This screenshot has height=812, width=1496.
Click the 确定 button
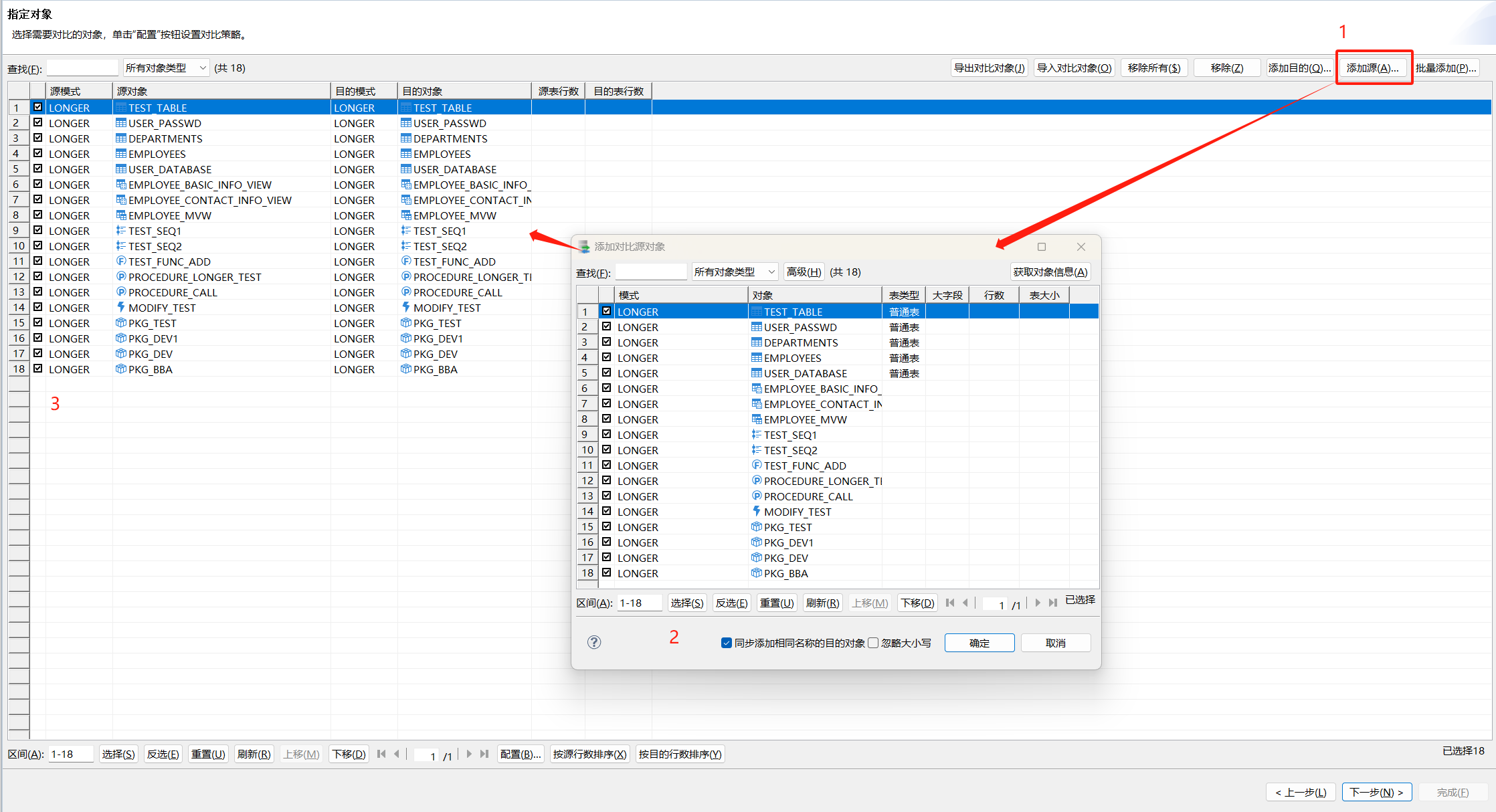pos(979,643)
